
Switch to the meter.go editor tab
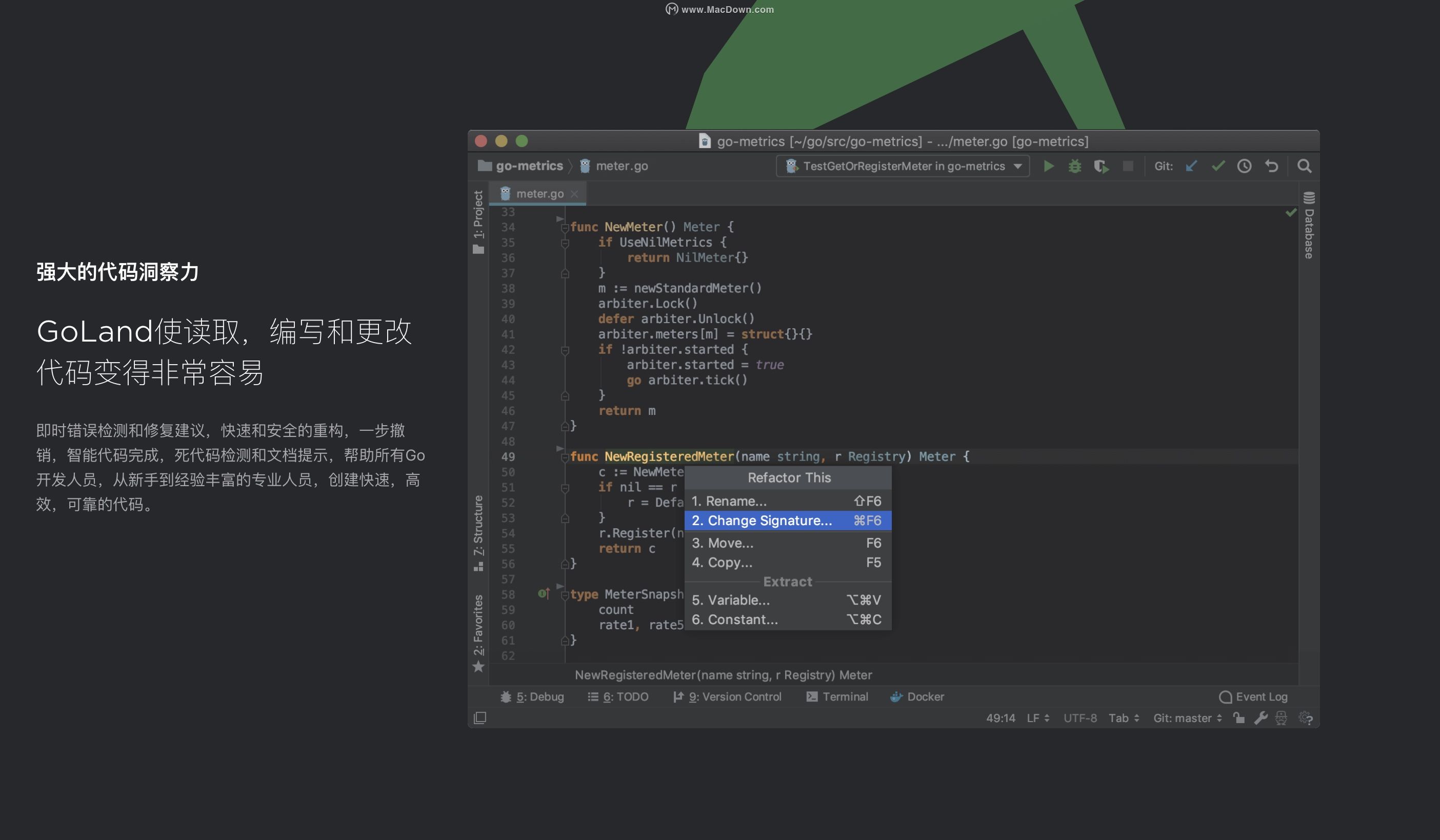[x=539, y=194]
